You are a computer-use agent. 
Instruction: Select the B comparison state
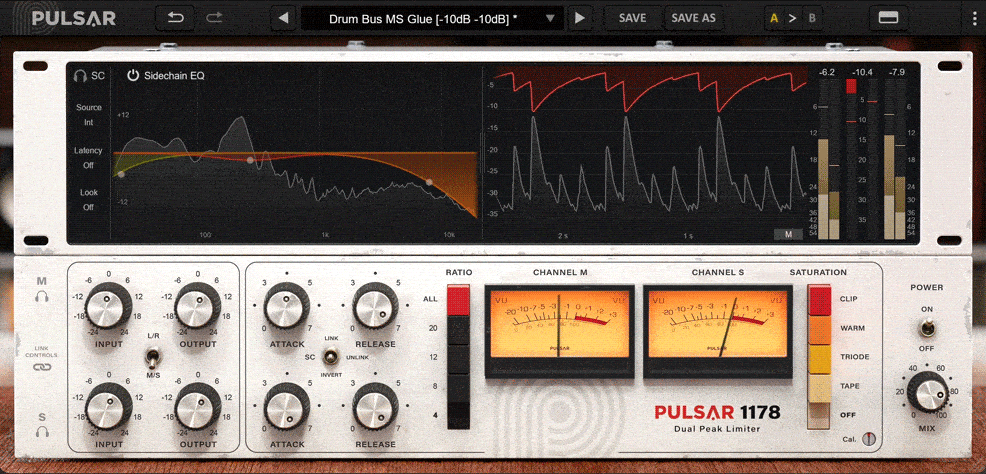pyautogui.click(x=812, y=18)
